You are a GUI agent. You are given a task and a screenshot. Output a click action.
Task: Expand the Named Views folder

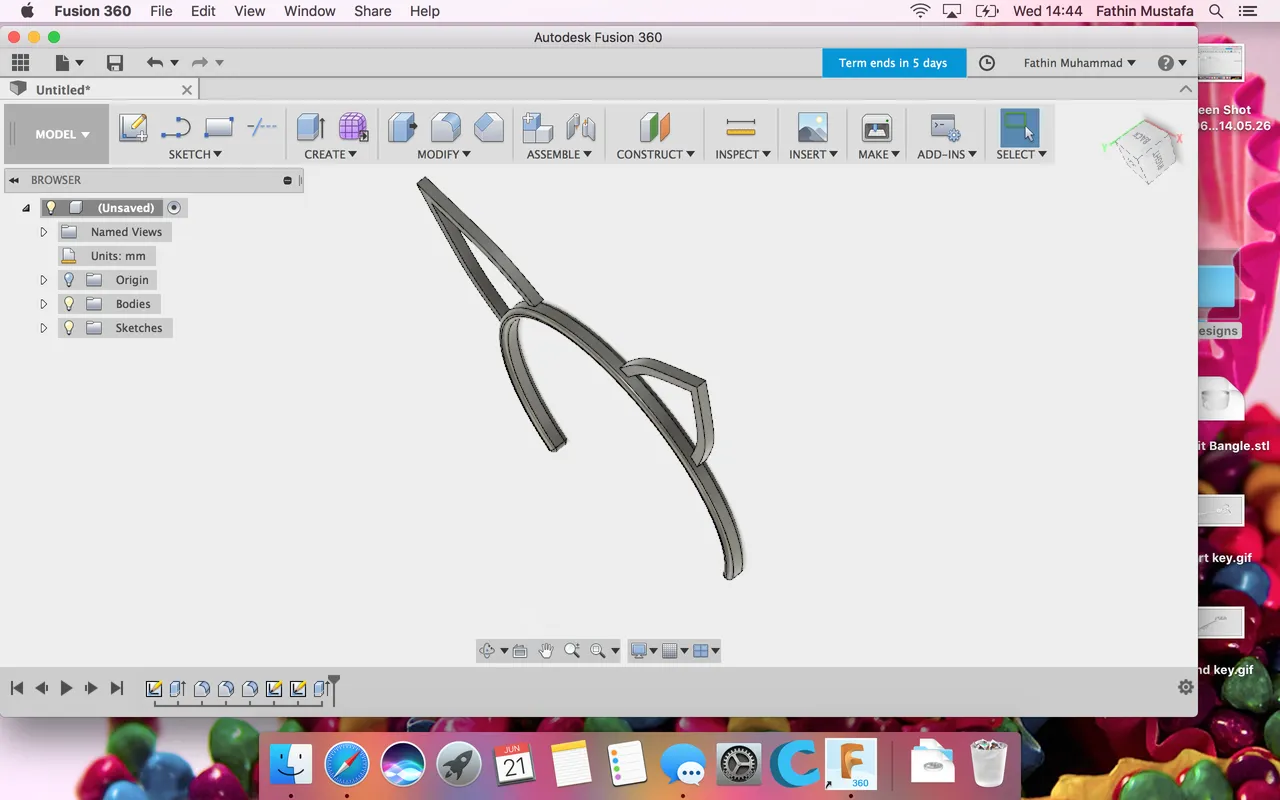(43, 232)
